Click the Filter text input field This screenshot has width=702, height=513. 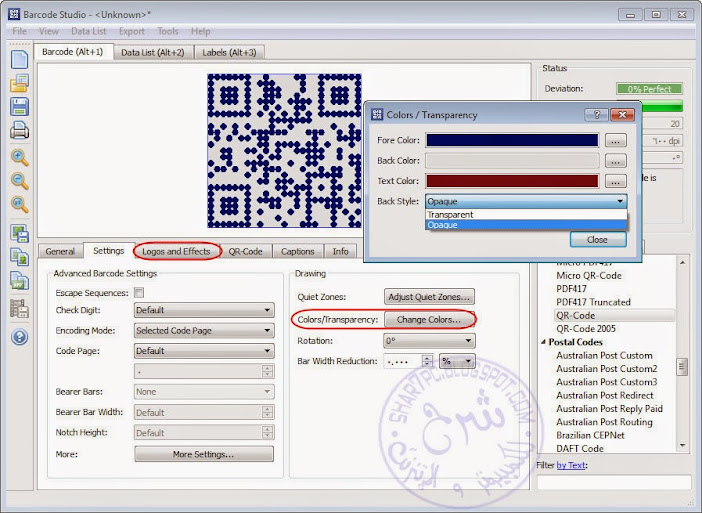click(614, 482)
